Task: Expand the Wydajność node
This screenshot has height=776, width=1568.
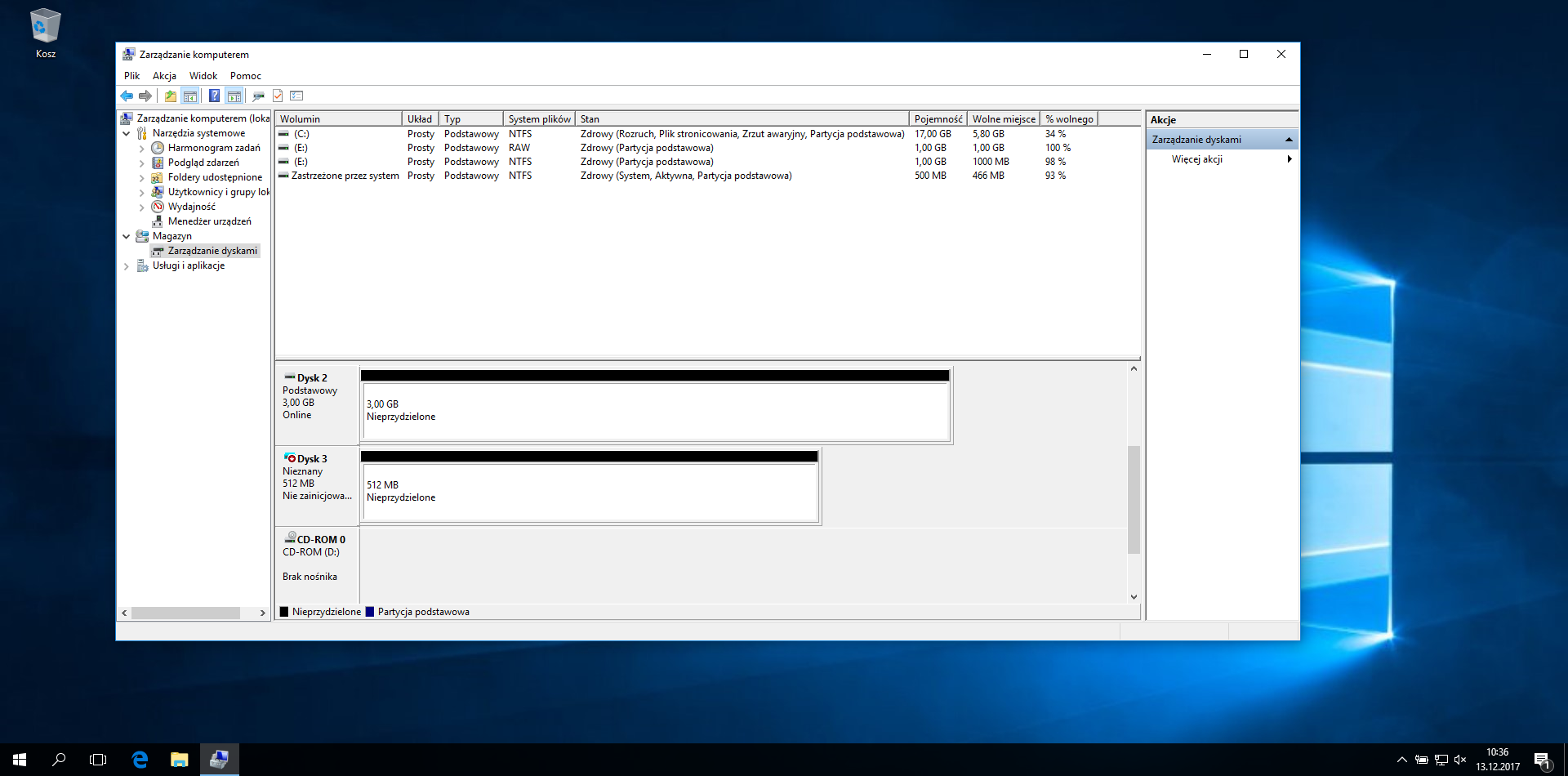Action: coord(142,207)
